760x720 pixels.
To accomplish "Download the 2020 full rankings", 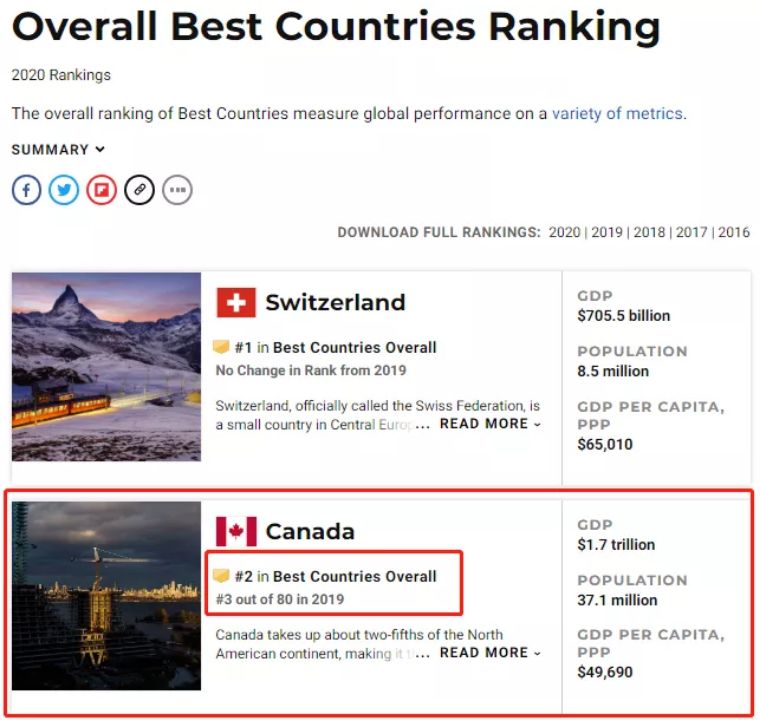I will click(x=564, y=232).
